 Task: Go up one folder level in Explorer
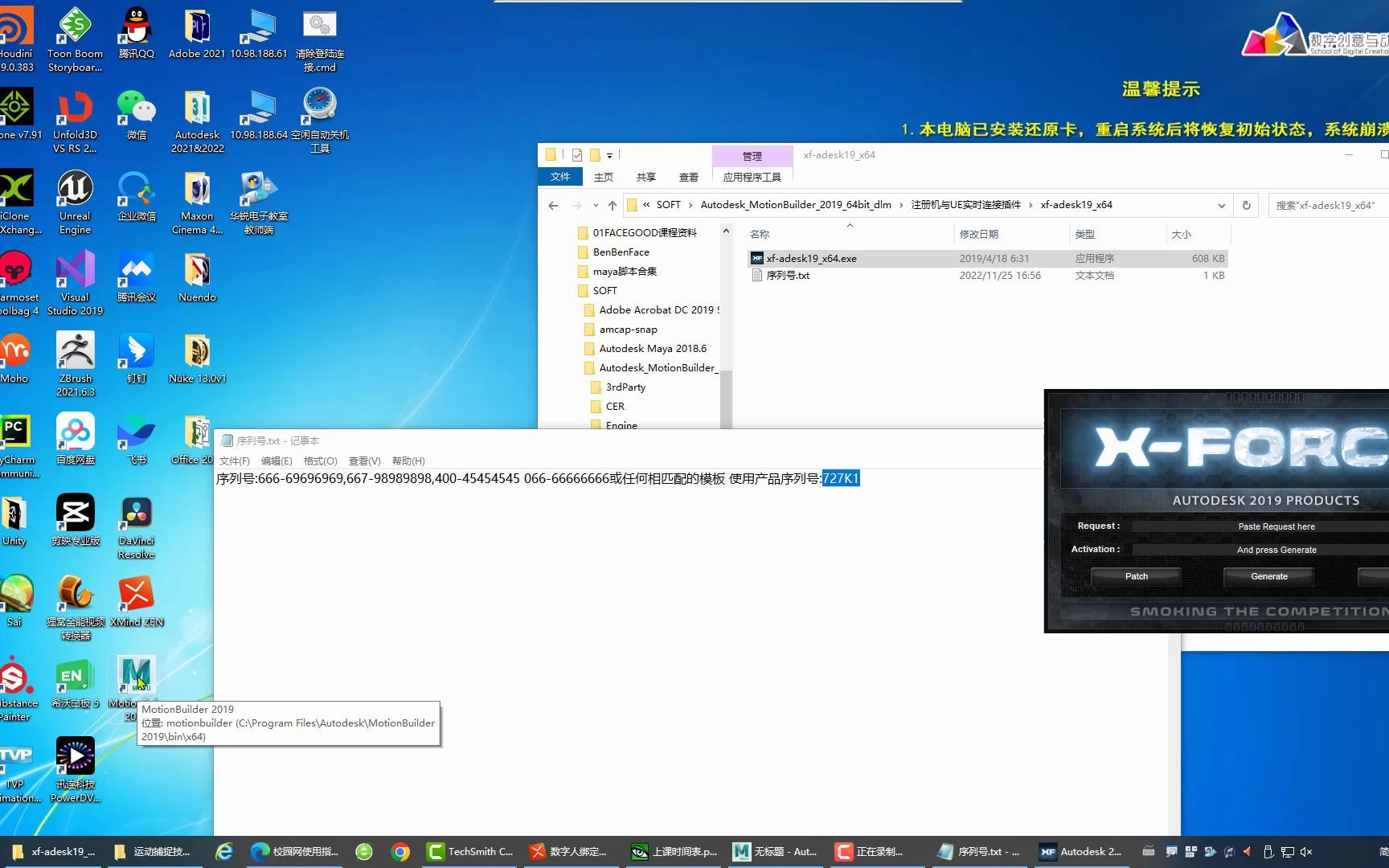point(613,206)
